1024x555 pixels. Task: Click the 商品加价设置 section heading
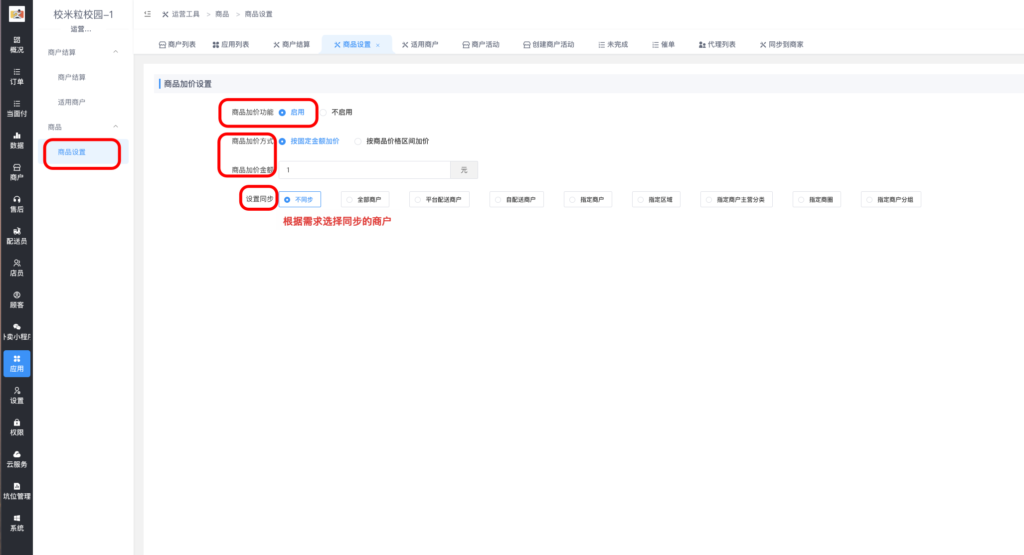tap(187, 84)
